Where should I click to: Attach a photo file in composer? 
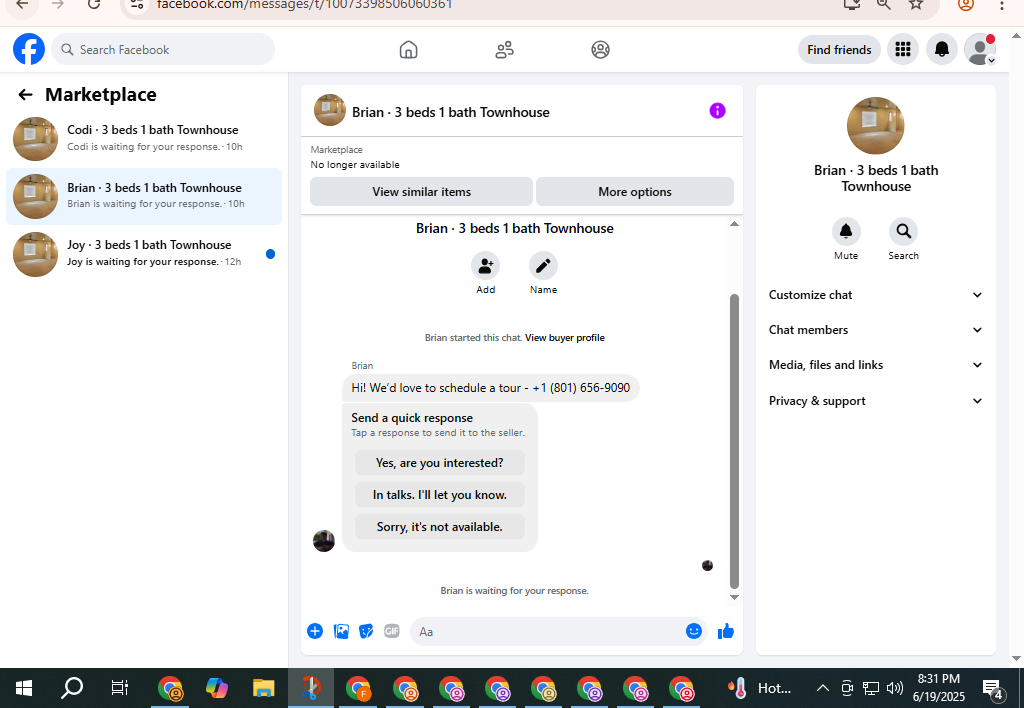coord(341,631)
